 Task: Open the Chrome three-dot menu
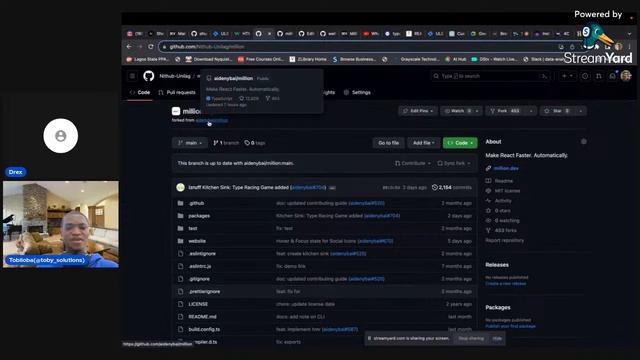click(630, 47)
